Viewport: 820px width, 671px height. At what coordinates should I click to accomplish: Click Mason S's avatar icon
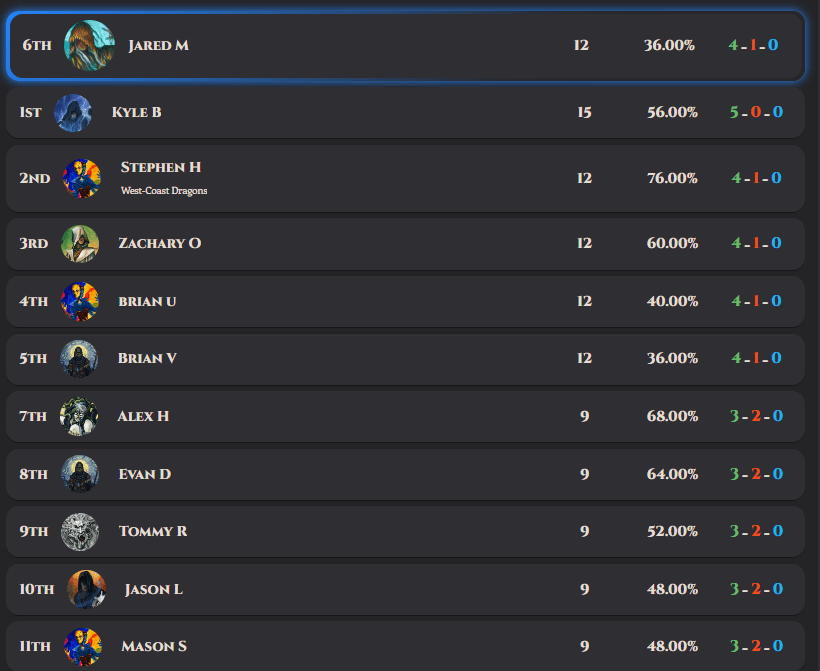(x=82, y=646)
